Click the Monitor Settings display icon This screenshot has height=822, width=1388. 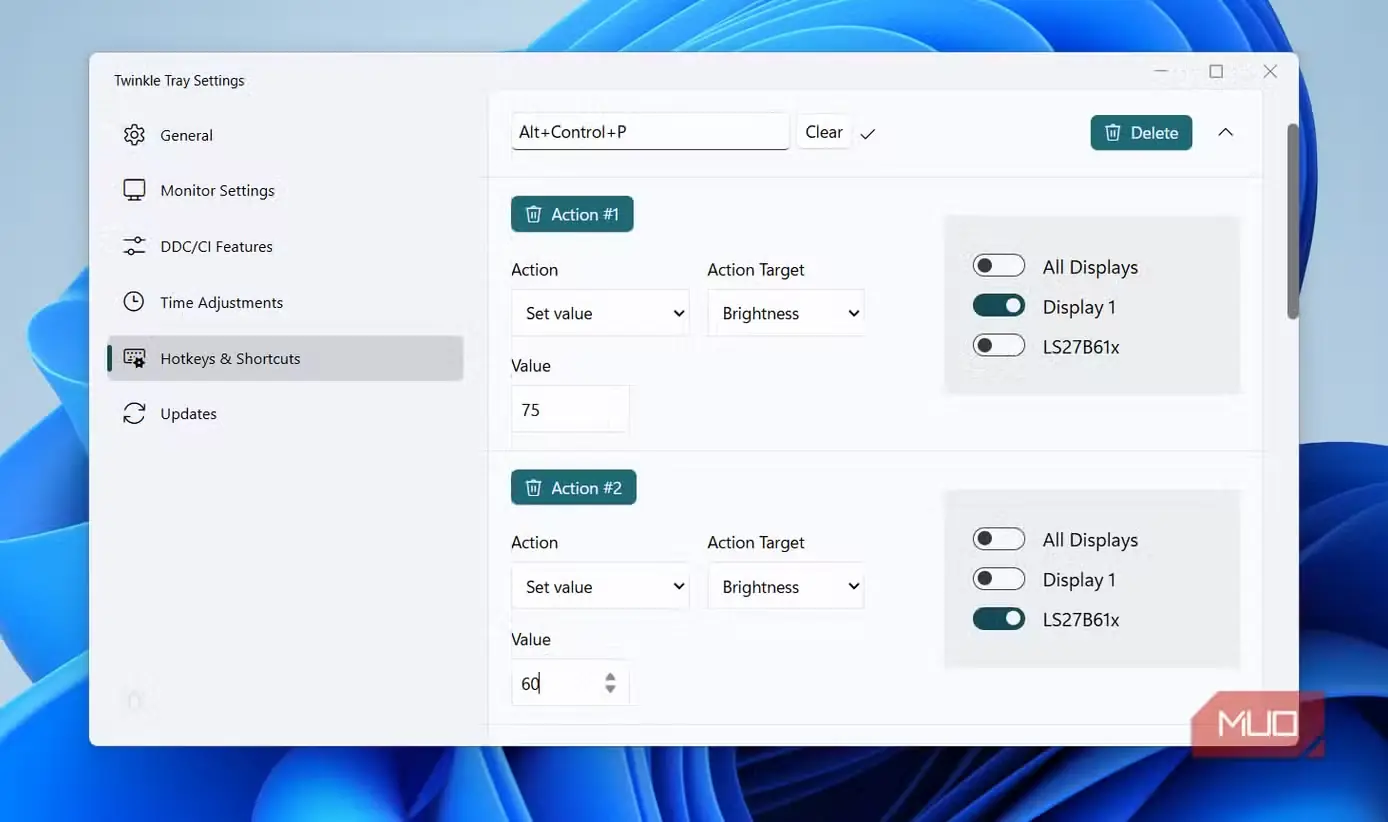coord(134,190)
